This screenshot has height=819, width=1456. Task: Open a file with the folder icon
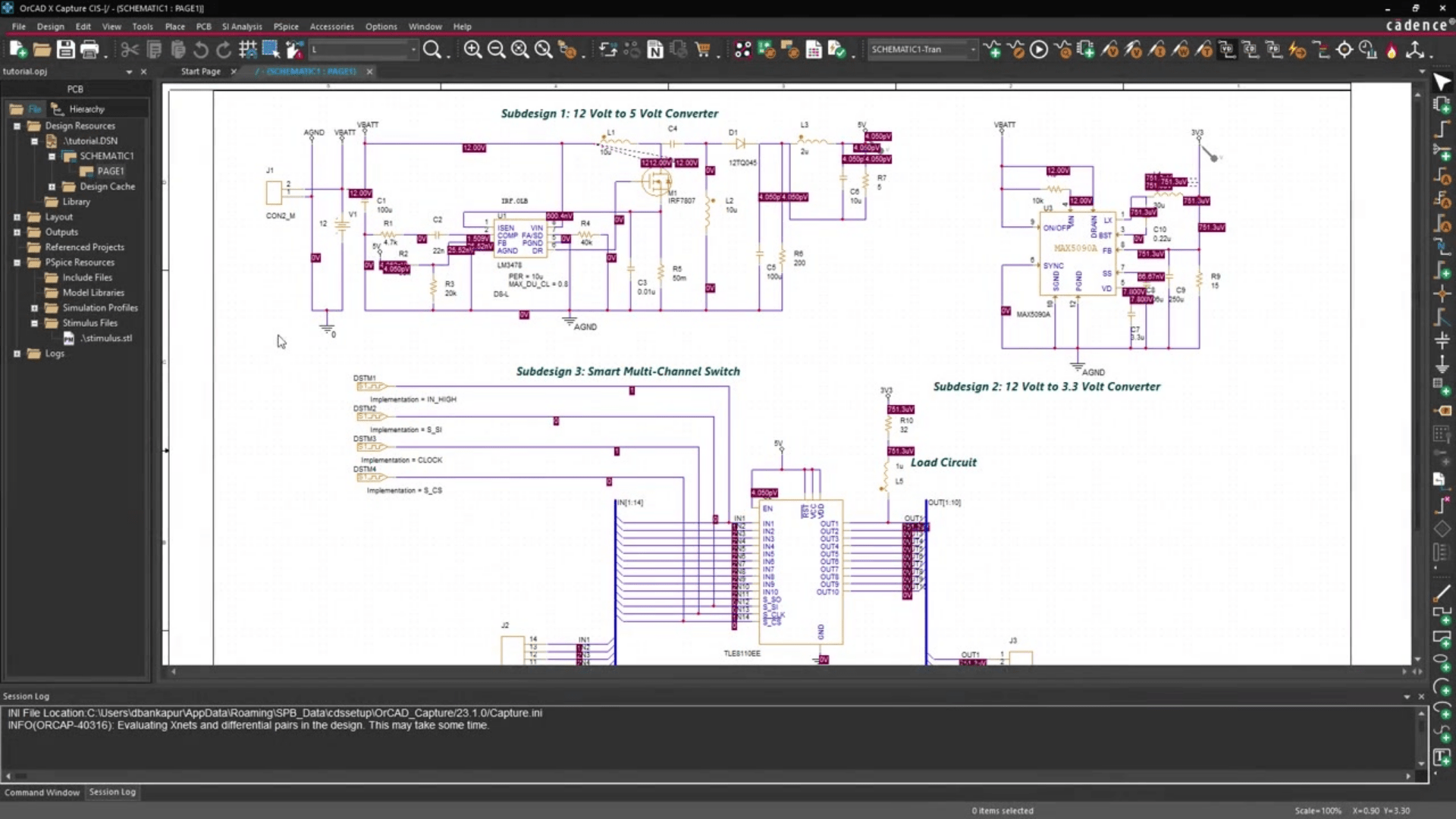coord(42,50)
